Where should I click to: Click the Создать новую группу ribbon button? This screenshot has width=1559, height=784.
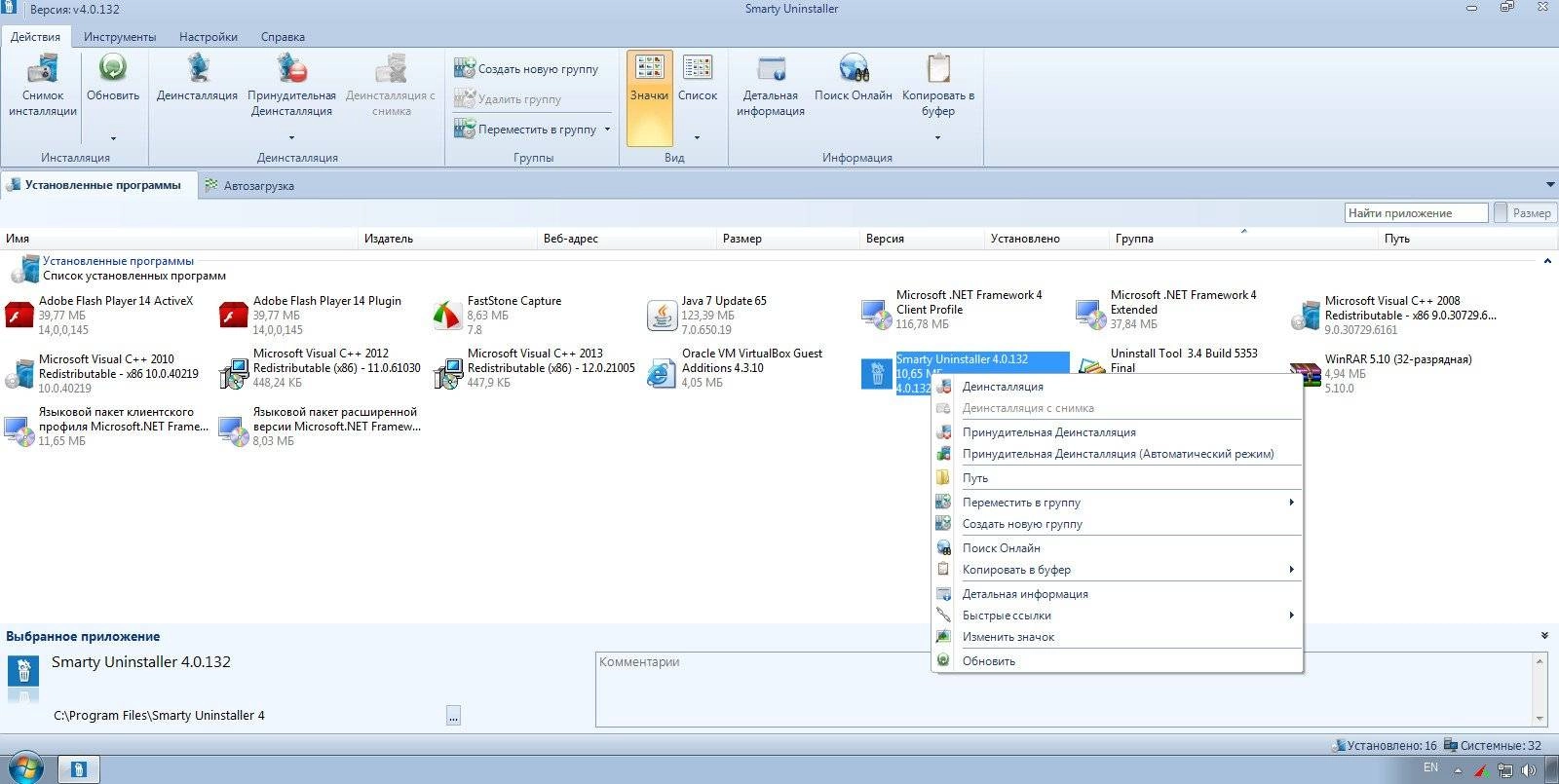pyautogui.click(x=526, y=69)
